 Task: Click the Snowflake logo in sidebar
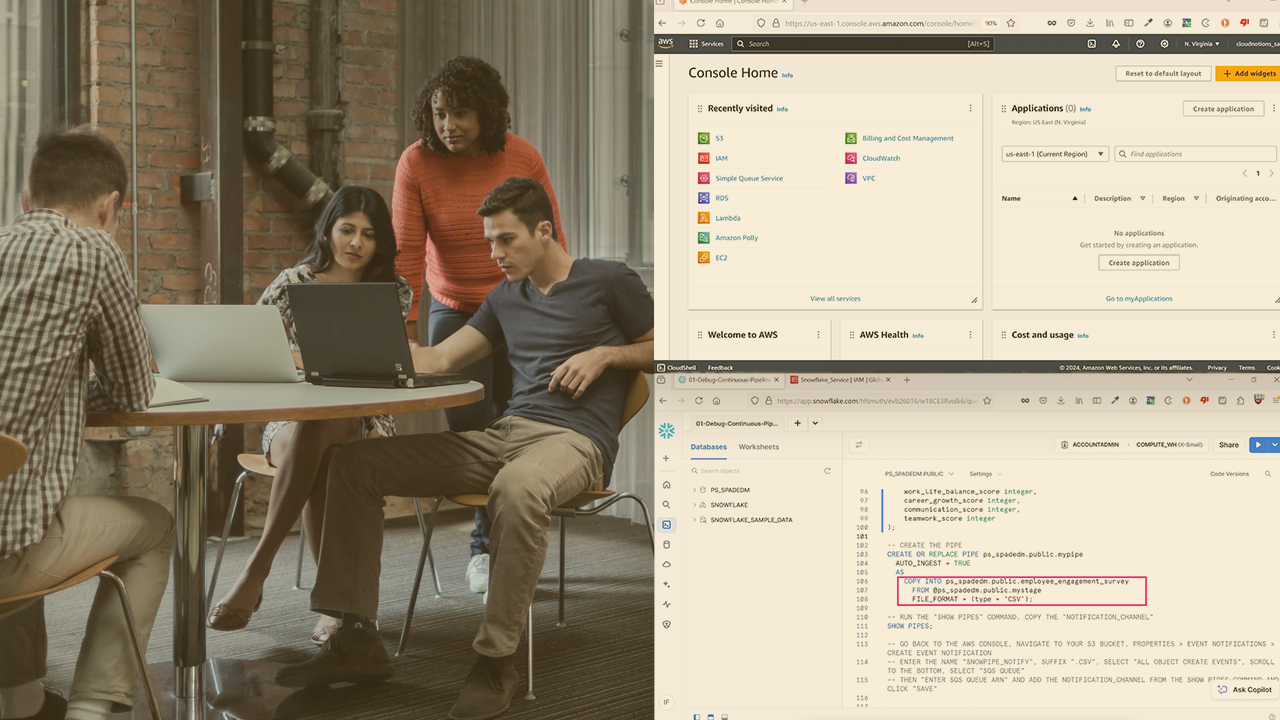(x=666, y=430)
